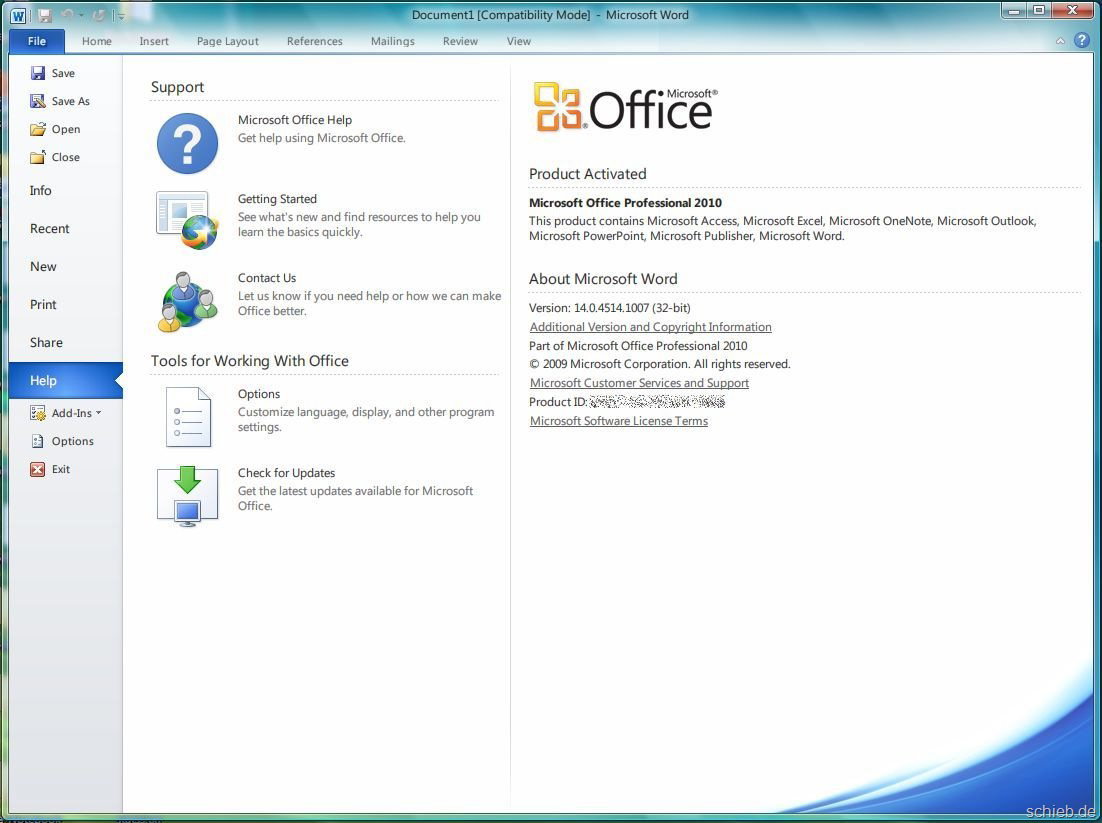Switch to the Page Layout ribbon tab

(227, 41)
